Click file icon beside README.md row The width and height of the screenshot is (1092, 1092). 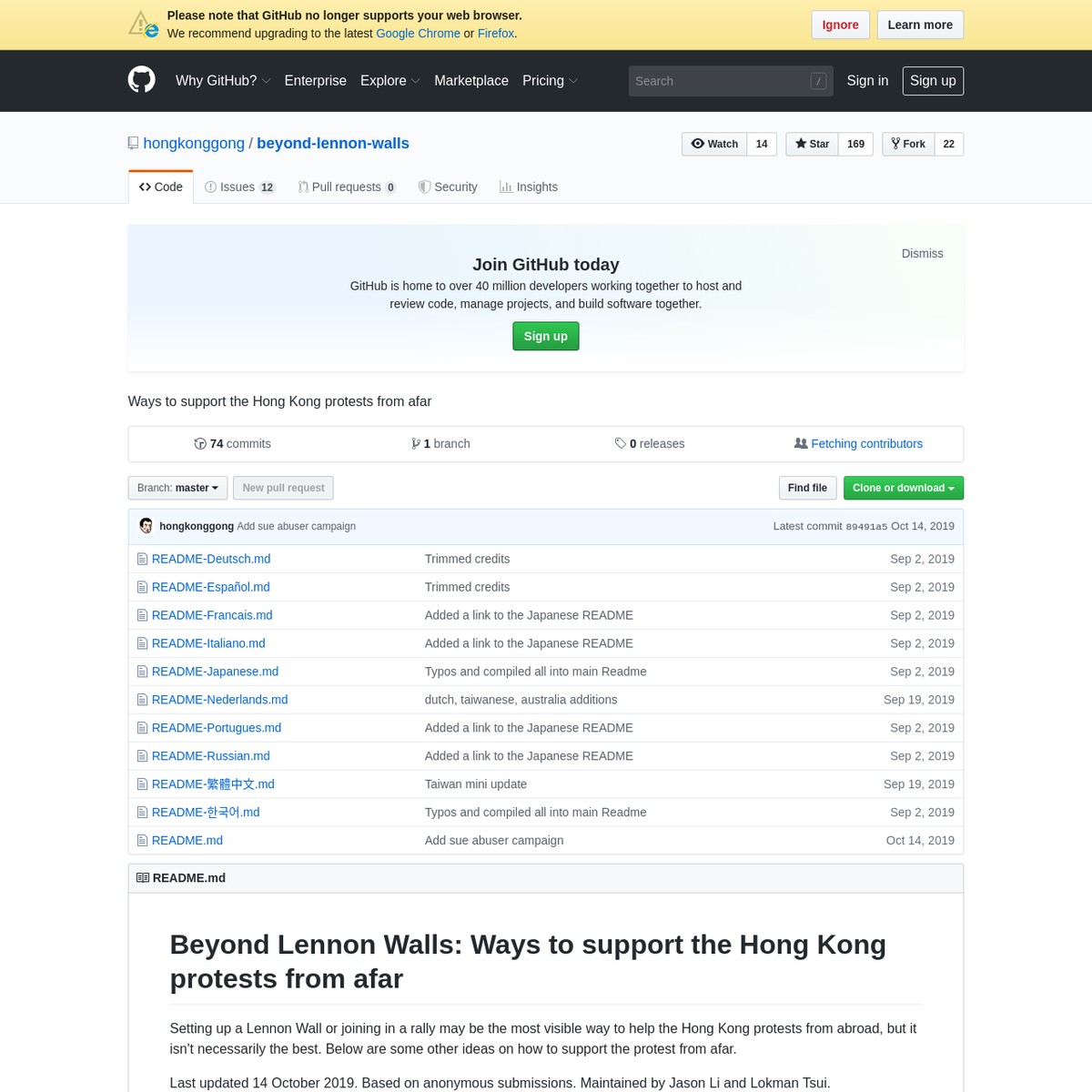pos(142,841)
